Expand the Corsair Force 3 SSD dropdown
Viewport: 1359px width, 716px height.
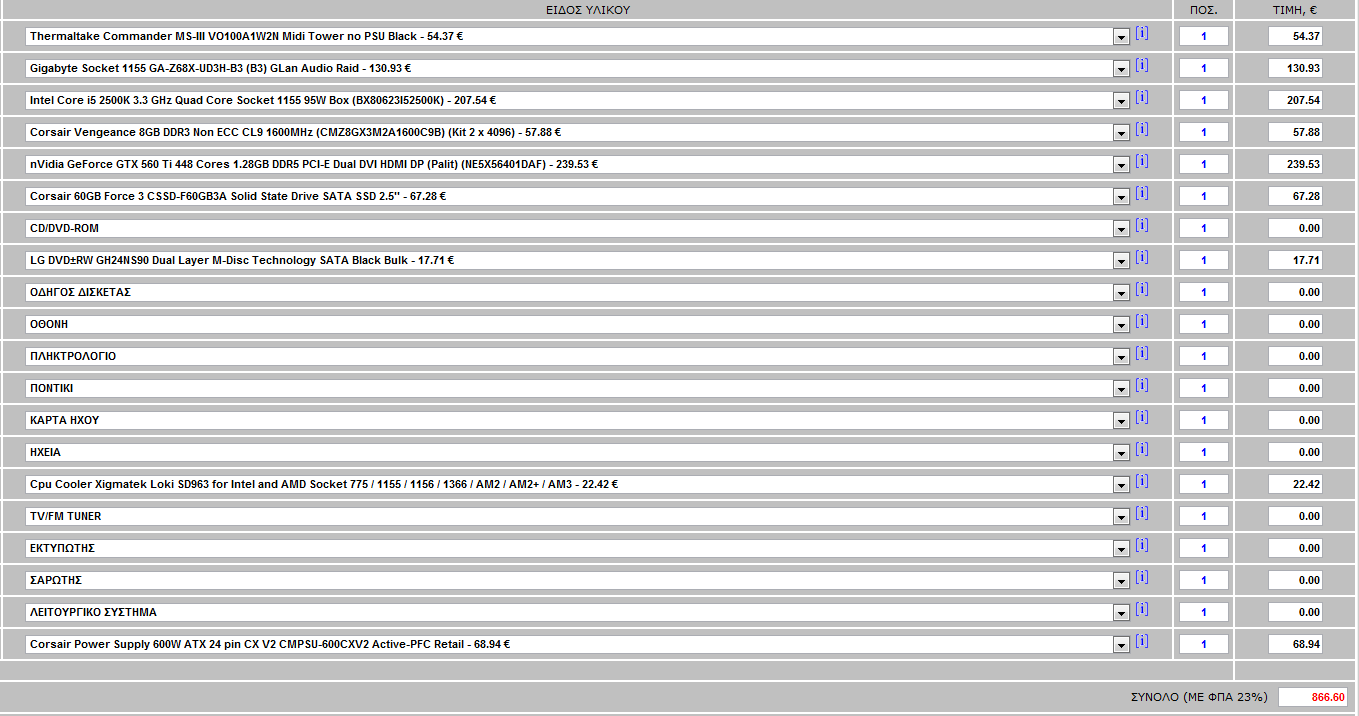click(1120, 197)
